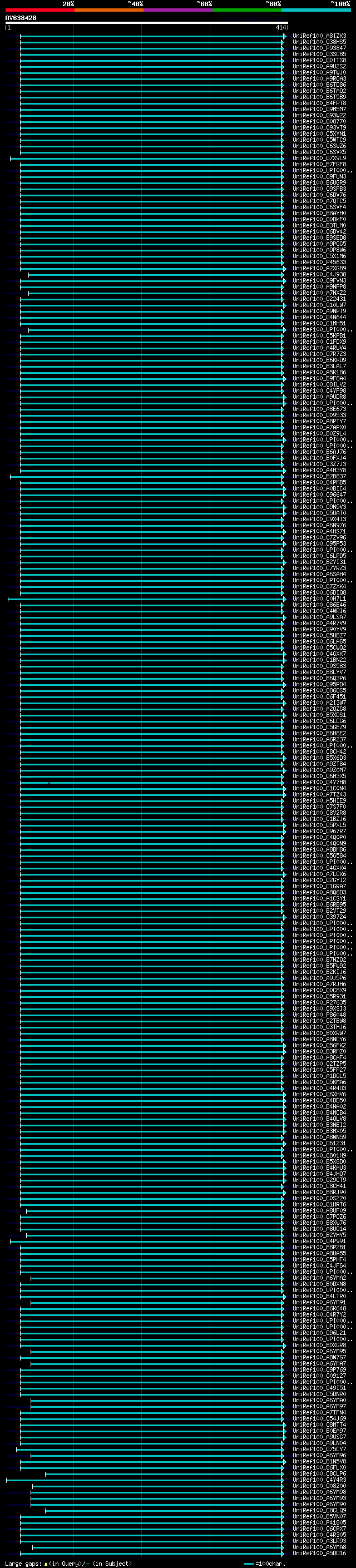
Task: Click the query end position 414
Action: [280, 27]
